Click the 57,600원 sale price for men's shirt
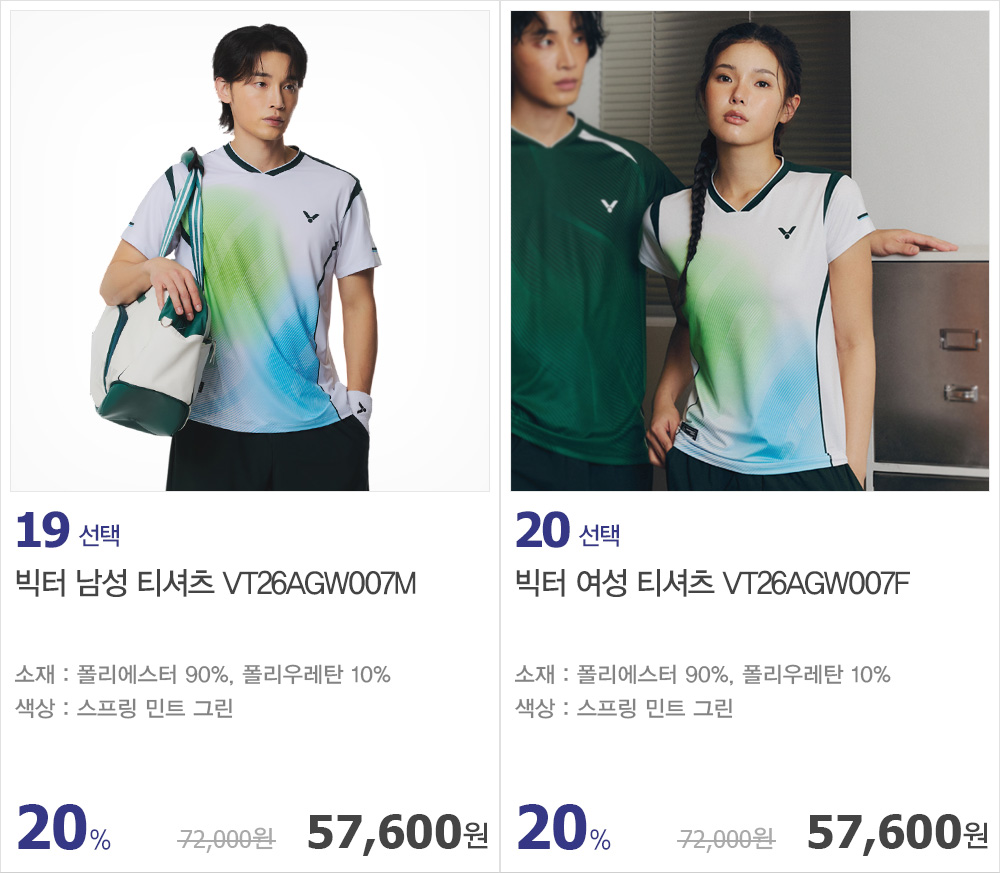1000x873 pixels. click(x=398, y=833)
